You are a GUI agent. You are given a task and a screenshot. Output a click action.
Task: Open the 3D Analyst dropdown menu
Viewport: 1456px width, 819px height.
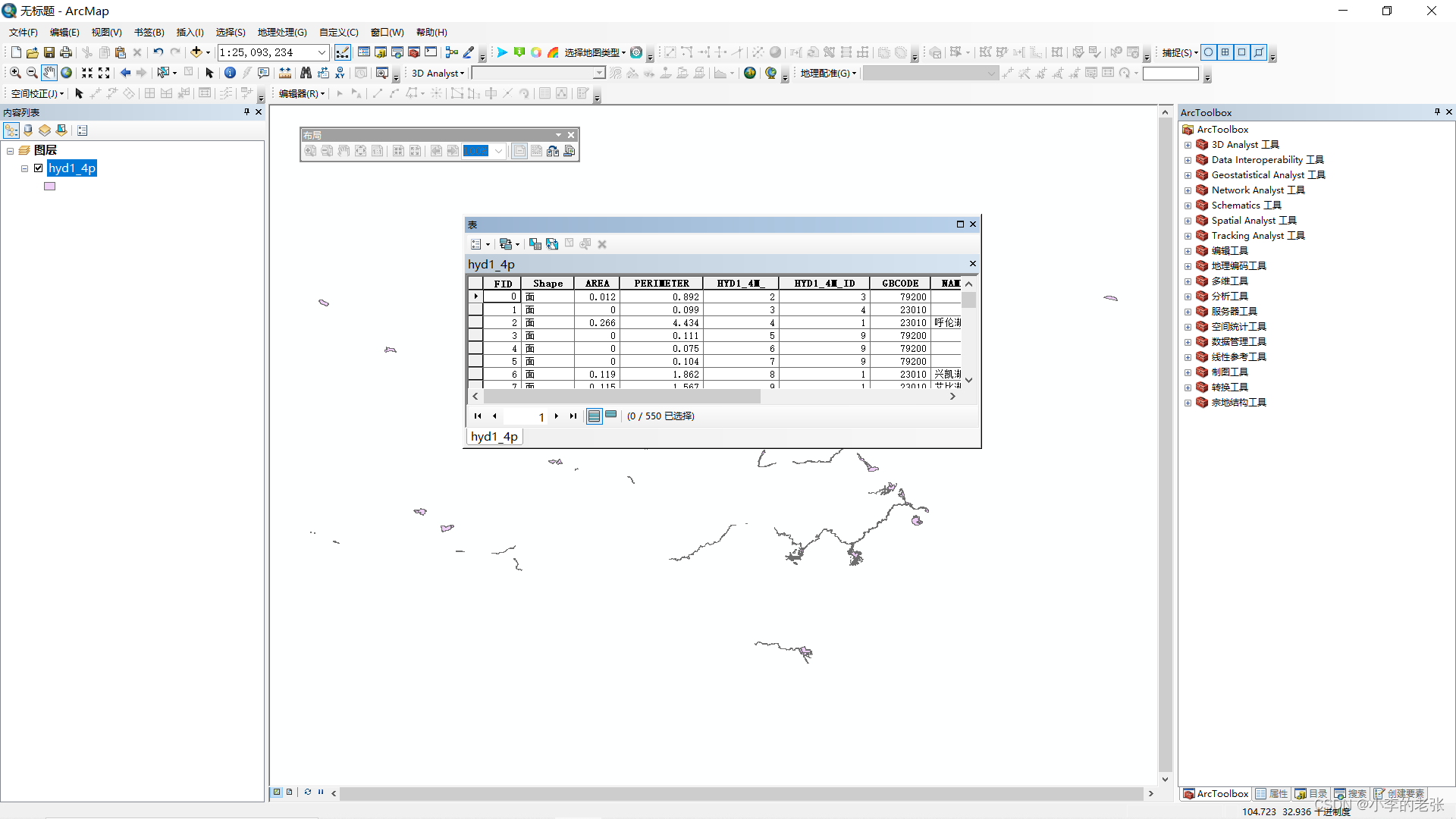438,73
